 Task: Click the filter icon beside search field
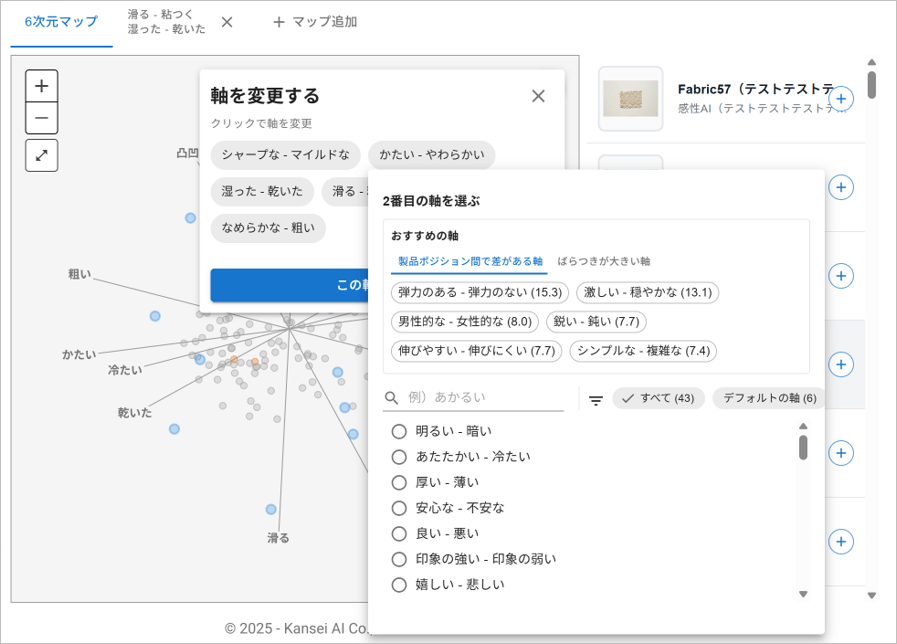pos(595,399)
